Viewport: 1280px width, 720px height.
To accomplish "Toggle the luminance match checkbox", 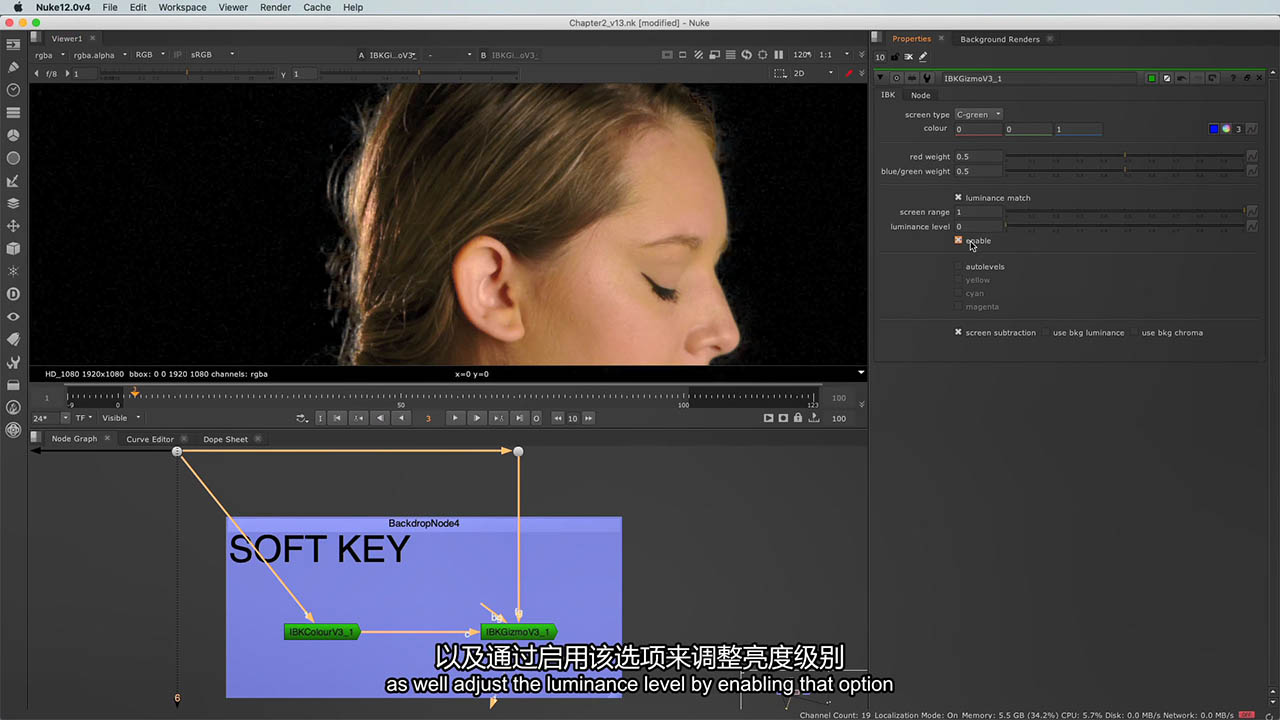I will point(958,198).
